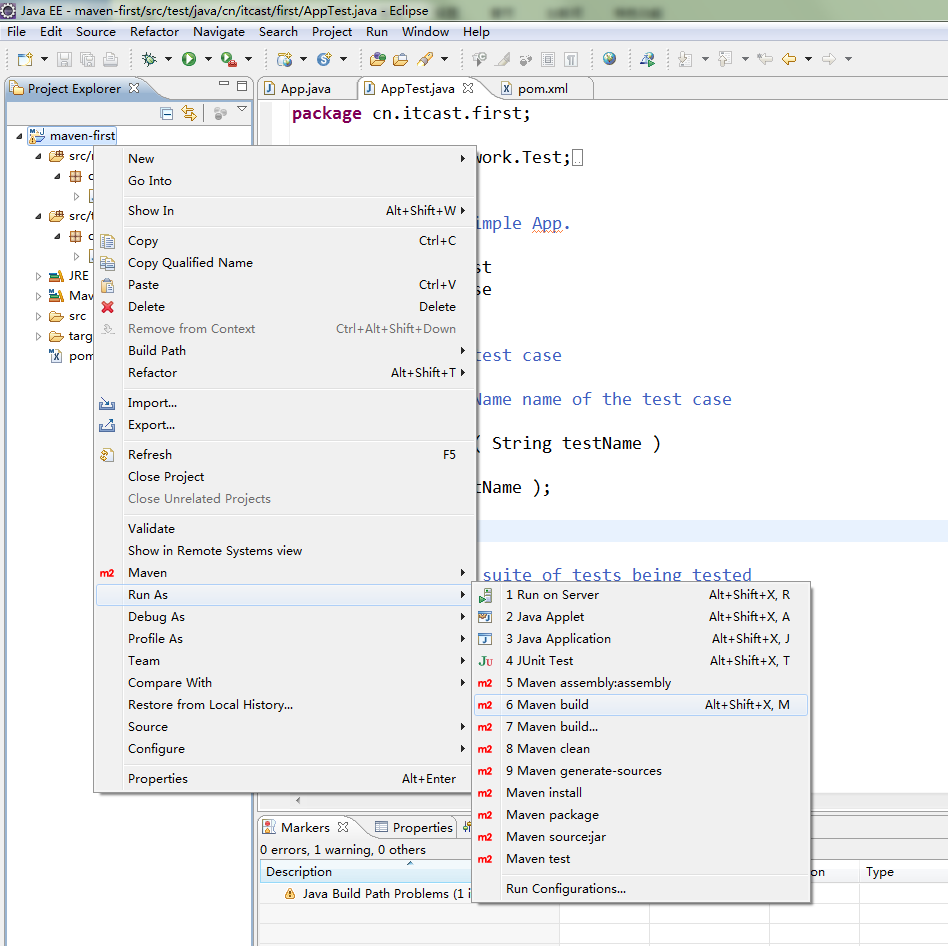Click the green Run button in toolbar

(x=189, y=59)
